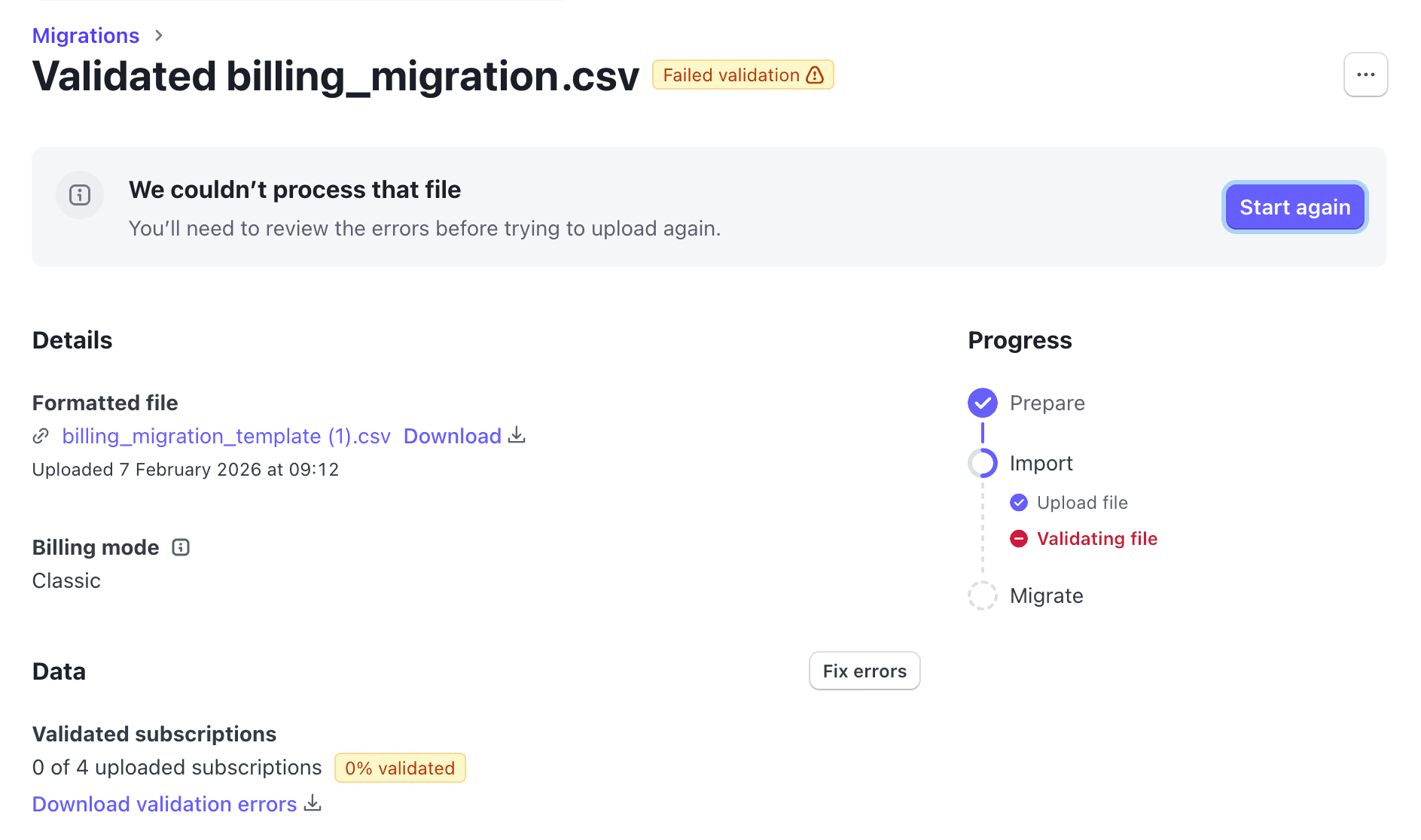Select the Upload file step checkmark
Viewport: 1421px width, 840px height.
tap(1018, 502)
